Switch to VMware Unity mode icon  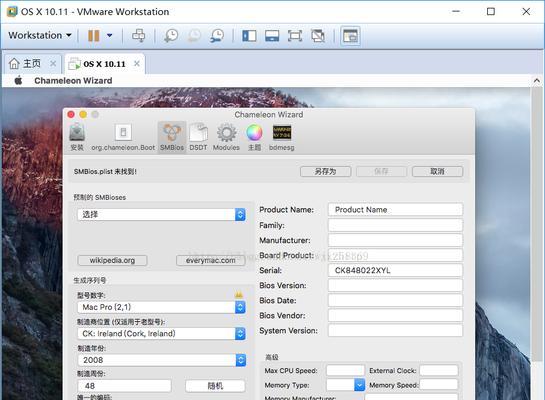318,35
